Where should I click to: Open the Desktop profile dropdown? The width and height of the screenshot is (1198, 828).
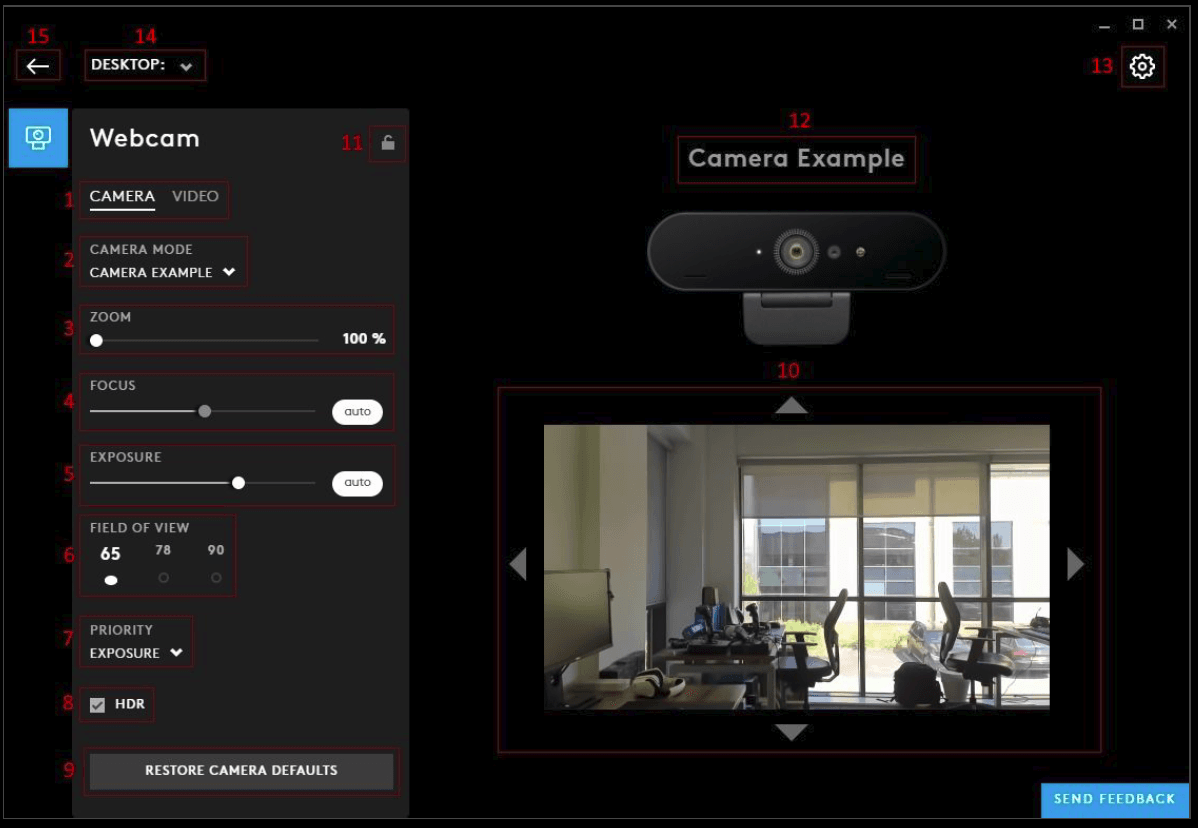142,66
